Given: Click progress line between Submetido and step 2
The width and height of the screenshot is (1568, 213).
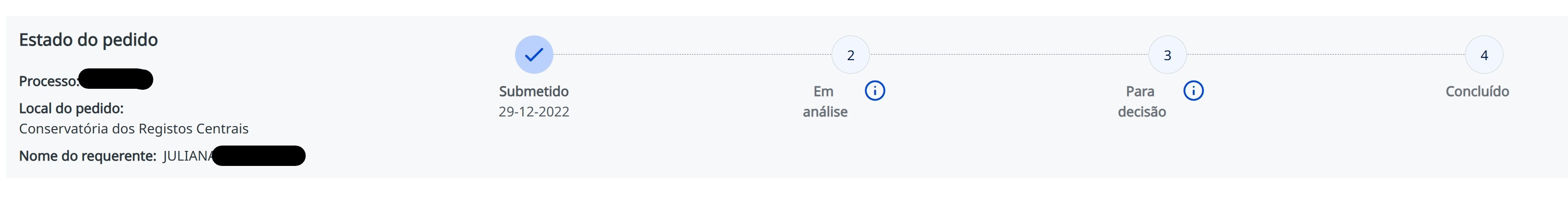Looking at the screenshot, I should pos(692,55).
